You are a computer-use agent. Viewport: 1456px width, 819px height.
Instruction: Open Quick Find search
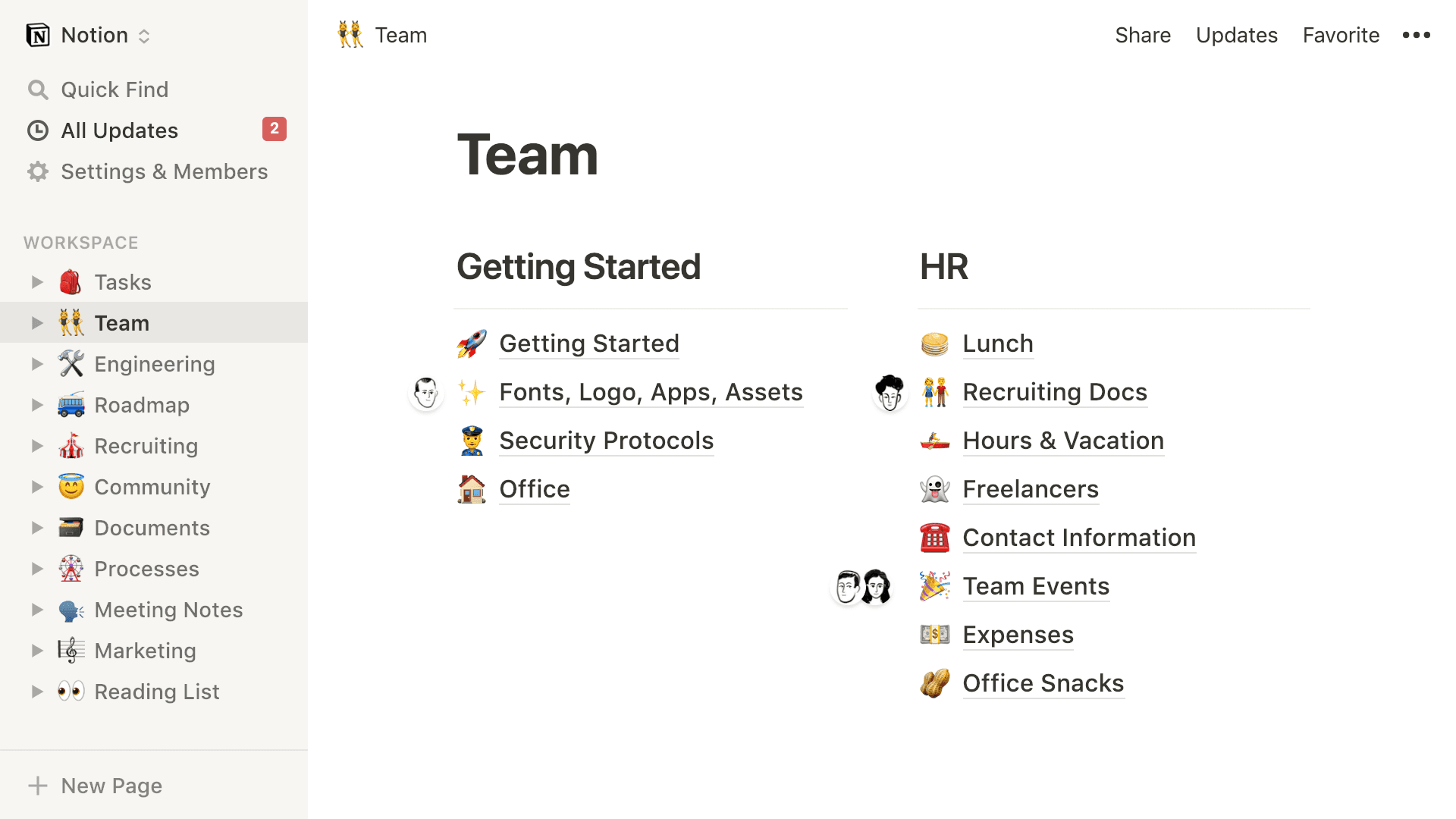click(x=115, y=89)
